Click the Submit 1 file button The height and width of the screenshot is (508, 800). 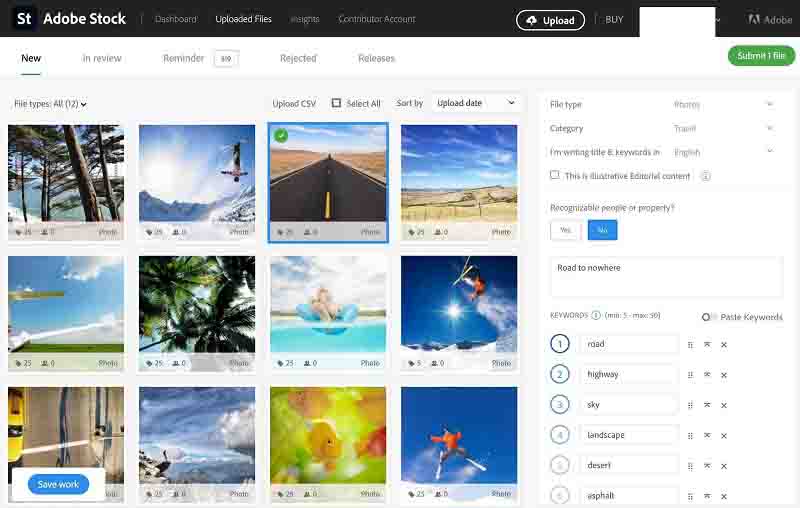[761, 56]
